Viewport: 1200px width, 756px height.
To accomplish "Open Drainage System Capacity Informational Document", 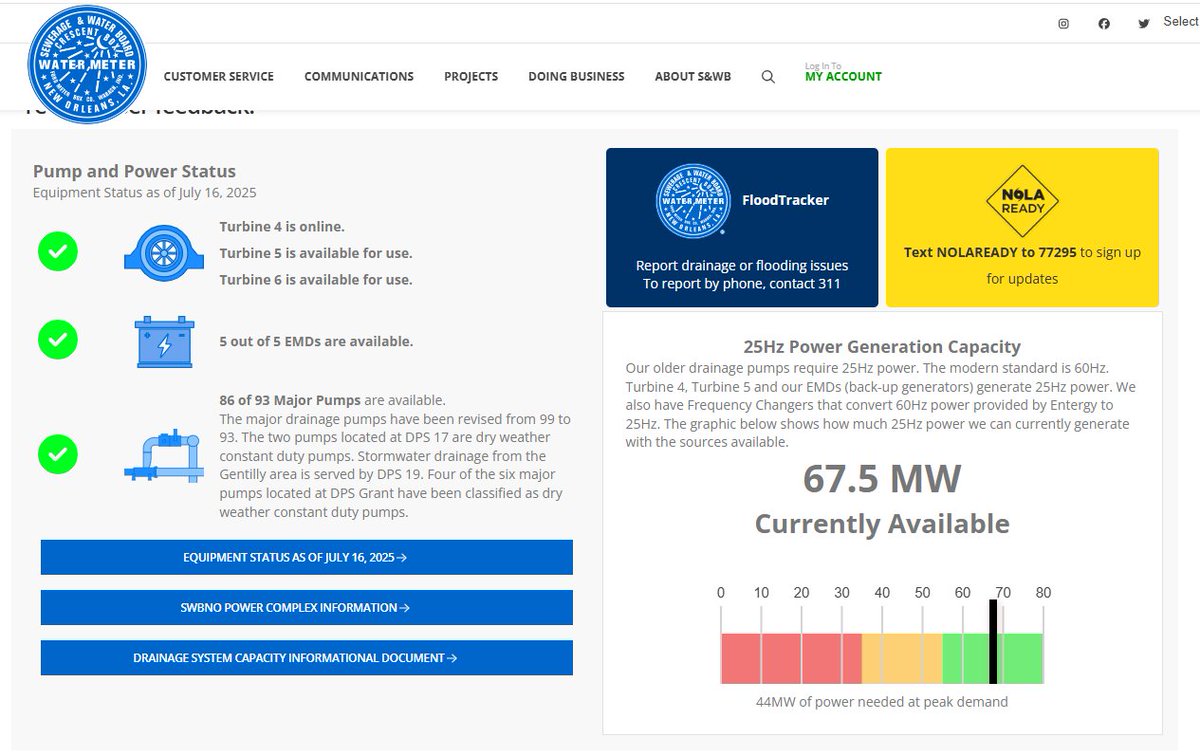I will tap(307, 658).
